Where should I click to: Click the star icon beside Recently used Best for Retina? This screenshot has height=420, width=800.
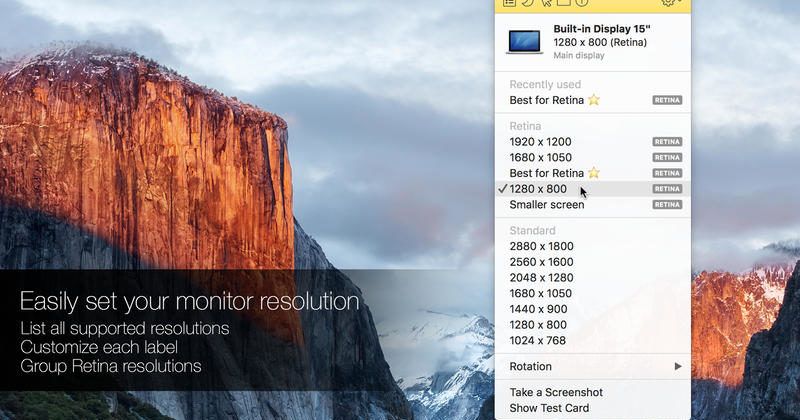(x=593, y=100)
